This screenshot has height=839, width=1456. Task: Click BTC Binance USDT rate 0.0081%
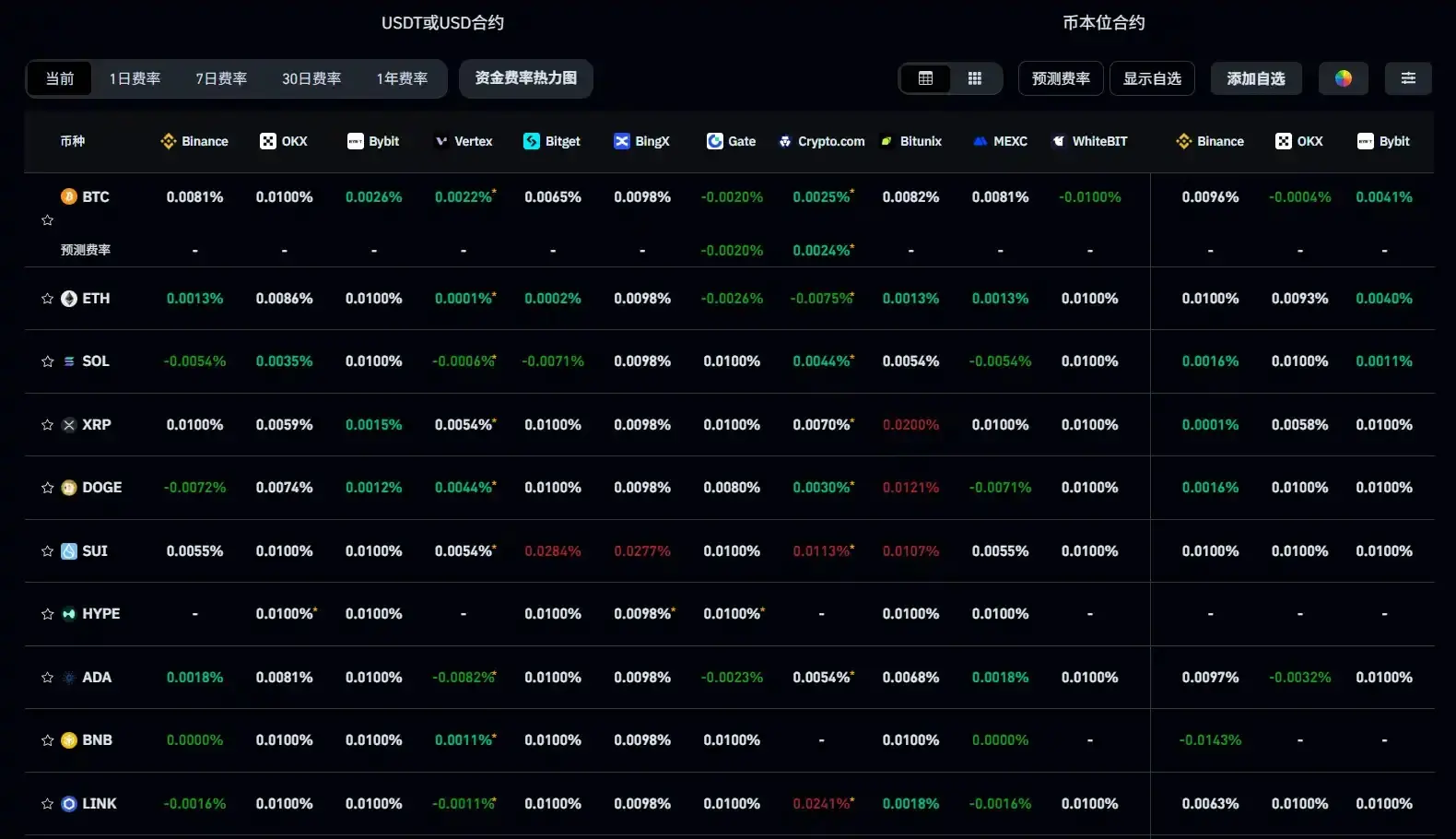pos(194,197)
